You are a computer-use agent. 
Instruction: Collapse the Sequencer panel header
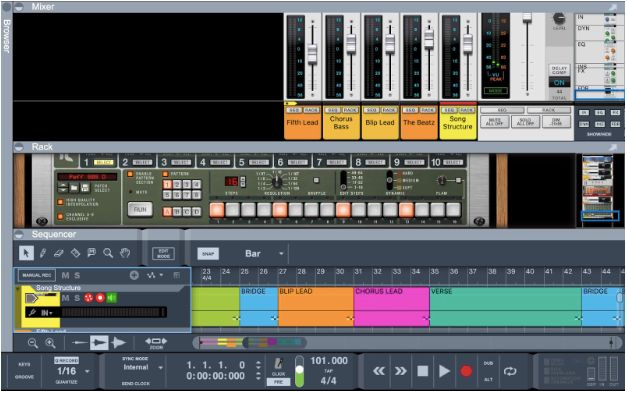pyautogui.click(x=18, y=234)
